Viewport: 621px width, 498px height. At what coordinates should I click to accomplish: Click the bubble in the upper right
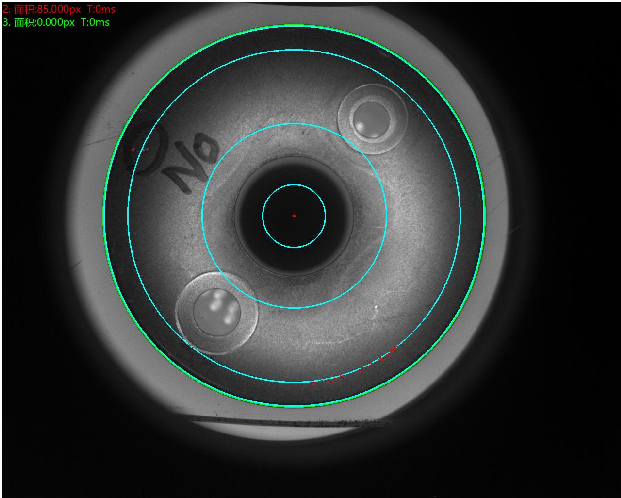pos(372,119)
